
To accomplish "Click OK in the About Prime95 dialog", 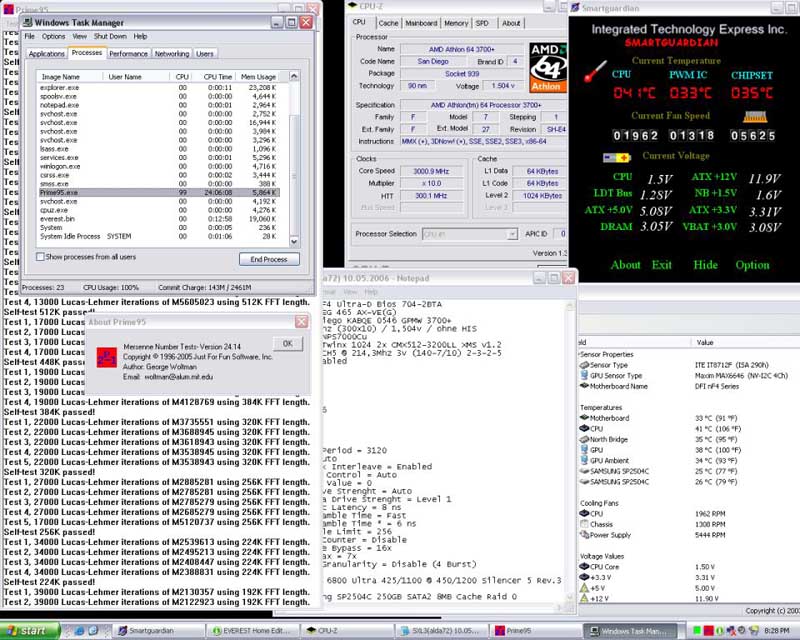I will [288, 343].
